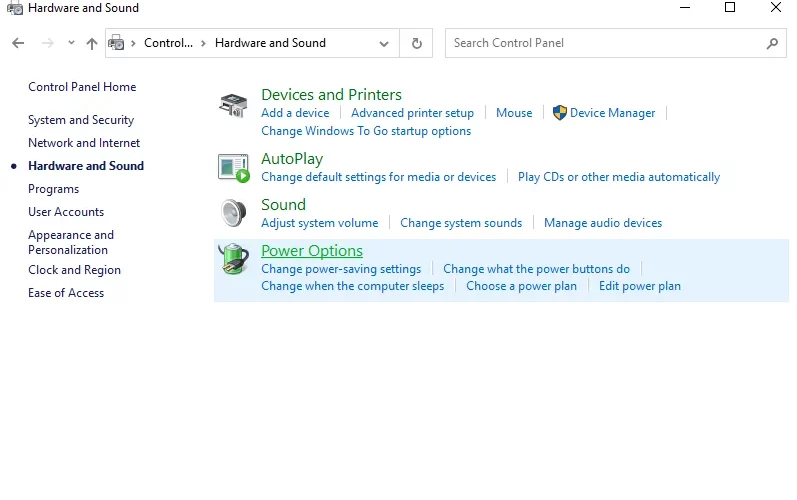Click the AutoPlay category icon
Screen dimensions: 797x500
coord(233,168)
